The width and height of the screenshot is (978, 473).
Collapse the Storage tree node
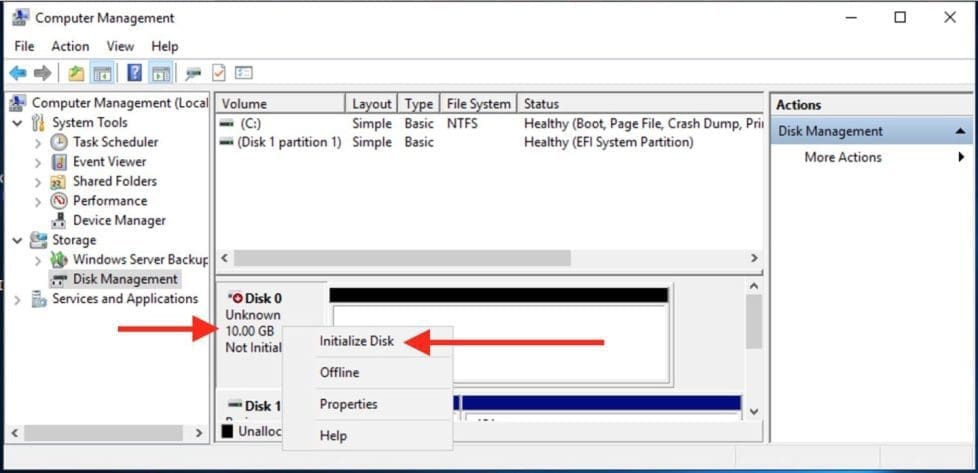(17, 240)
